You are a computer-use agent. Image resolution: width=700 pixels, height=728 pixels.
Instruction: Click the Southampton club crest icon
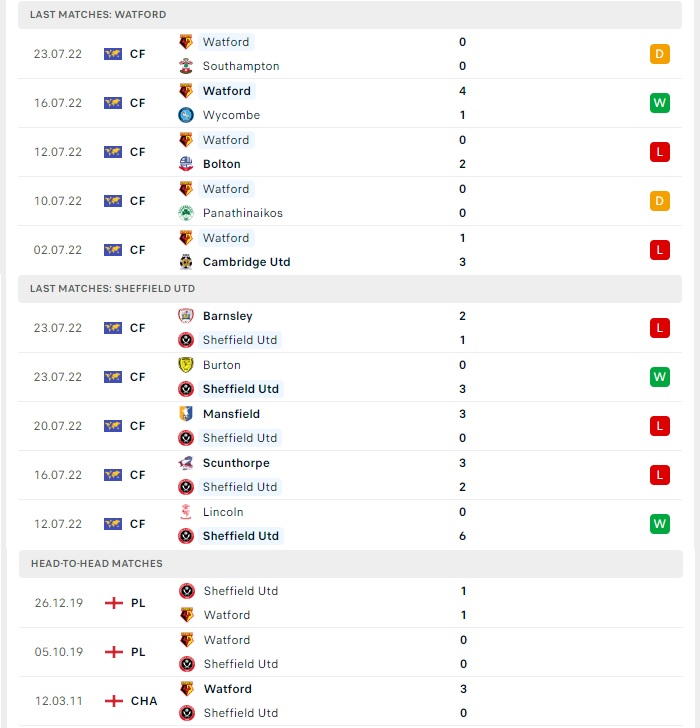186,66
